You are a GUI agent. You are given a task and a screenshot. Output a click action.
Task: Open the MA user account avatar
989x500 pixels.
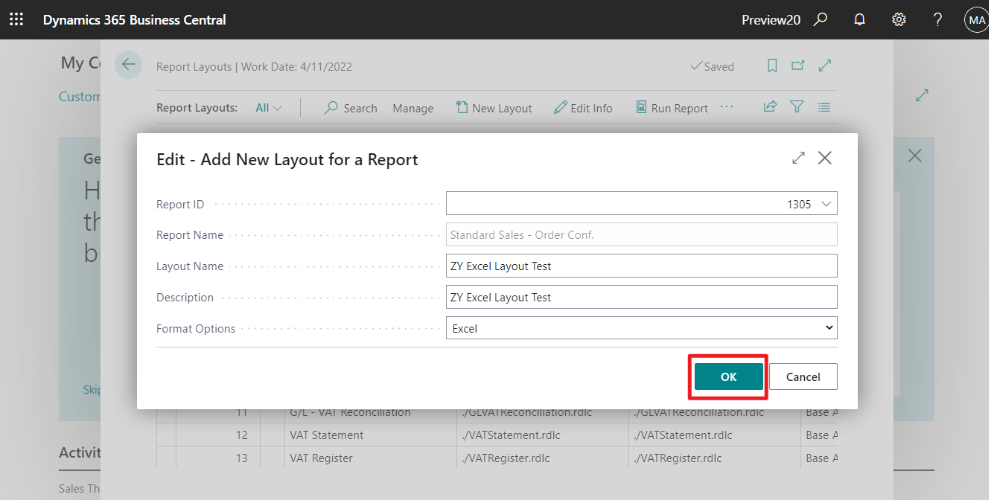[x=976, y=20]
